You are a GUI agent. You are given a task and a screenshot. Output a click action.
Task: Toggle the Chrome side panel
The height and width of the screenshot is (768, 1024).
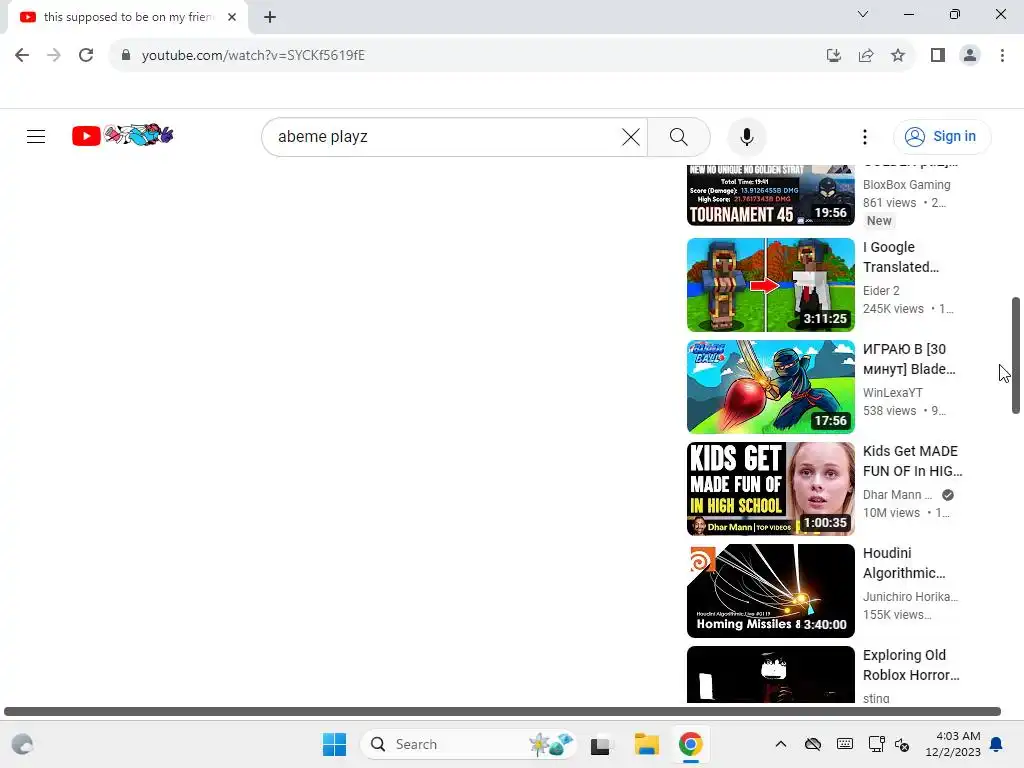(938, 56)
